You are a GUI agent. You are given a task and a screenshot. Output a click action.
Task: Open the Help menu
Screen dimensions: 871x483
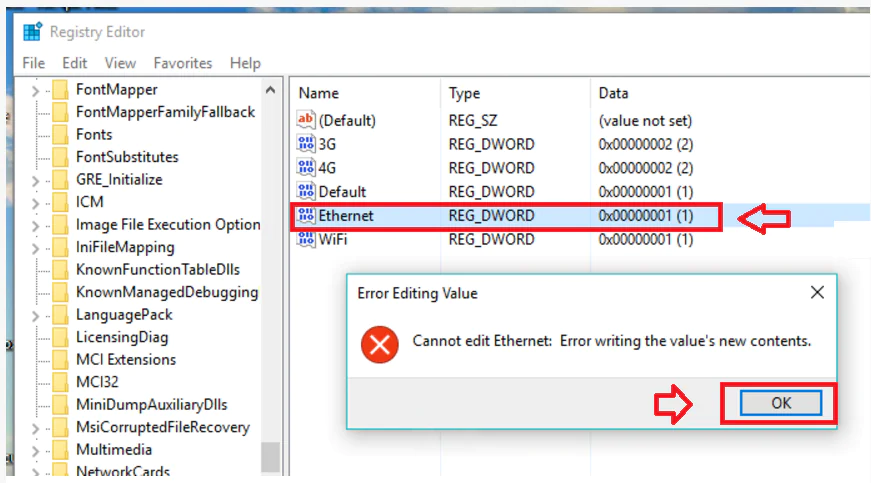pyautogui.click(x=245, y=63)
